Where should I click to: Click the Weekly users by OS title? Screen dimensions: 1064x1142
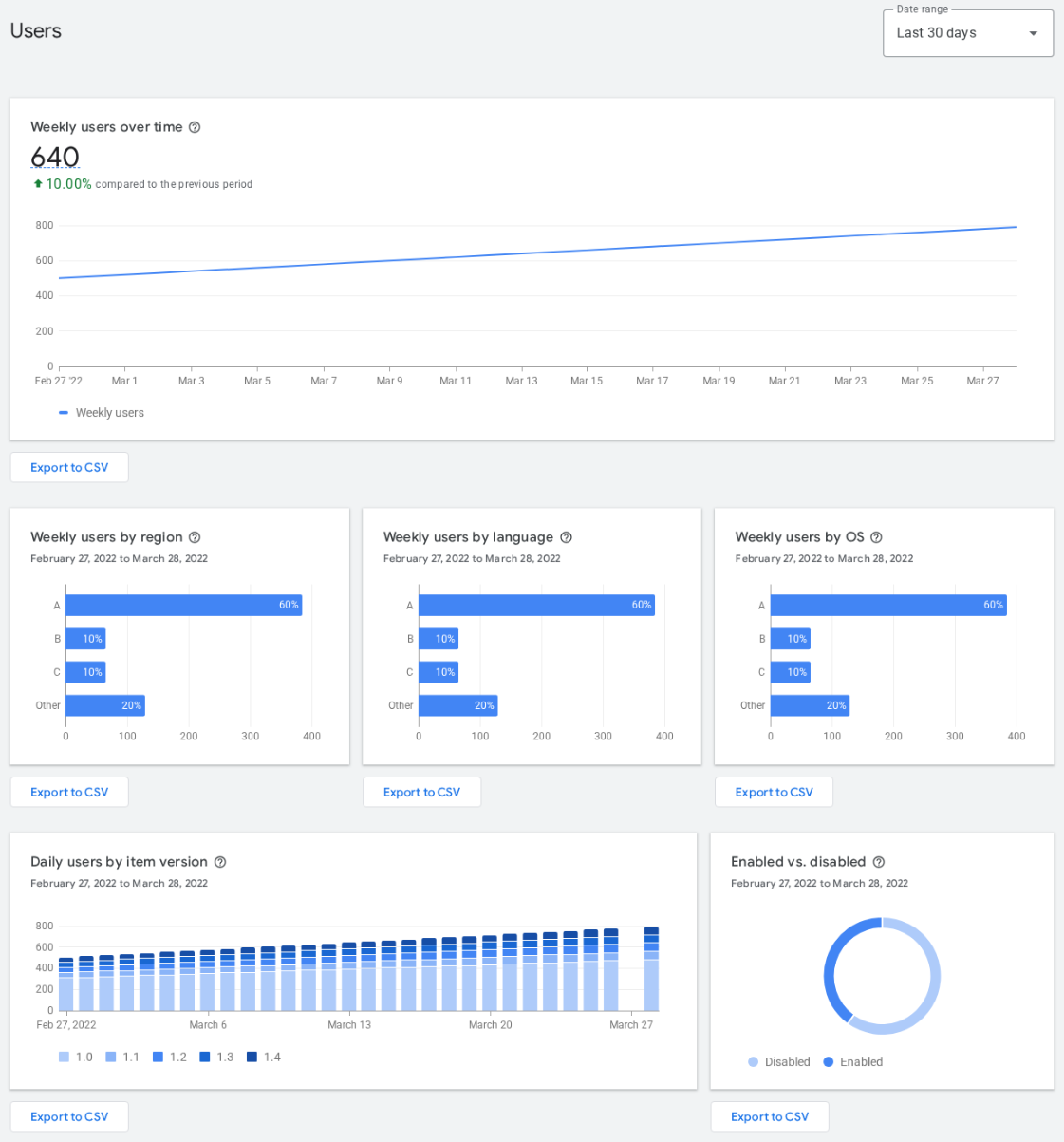pos(800,537)
